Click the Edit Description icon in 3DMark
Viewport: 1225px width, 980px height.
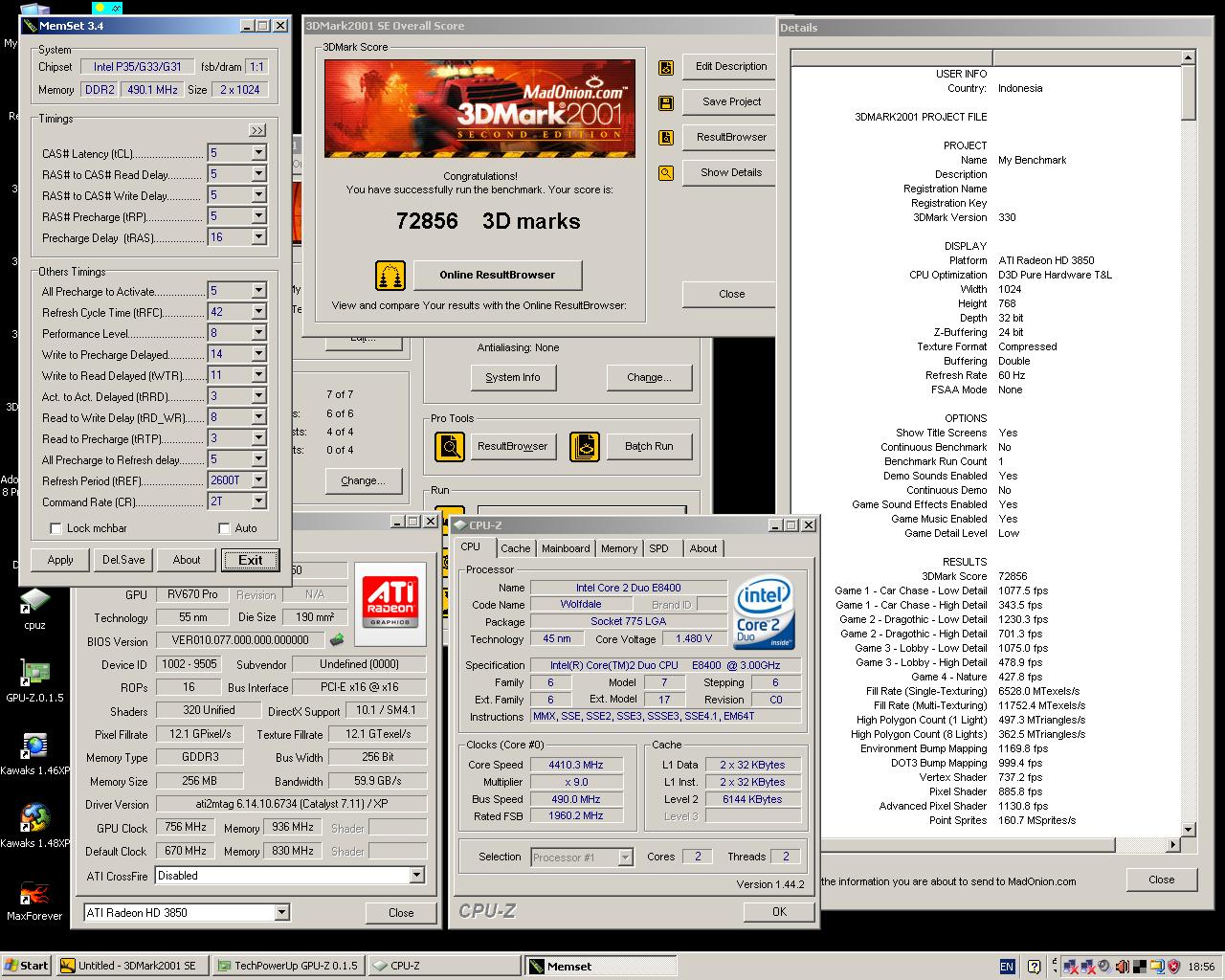click(x=666, y=68)
